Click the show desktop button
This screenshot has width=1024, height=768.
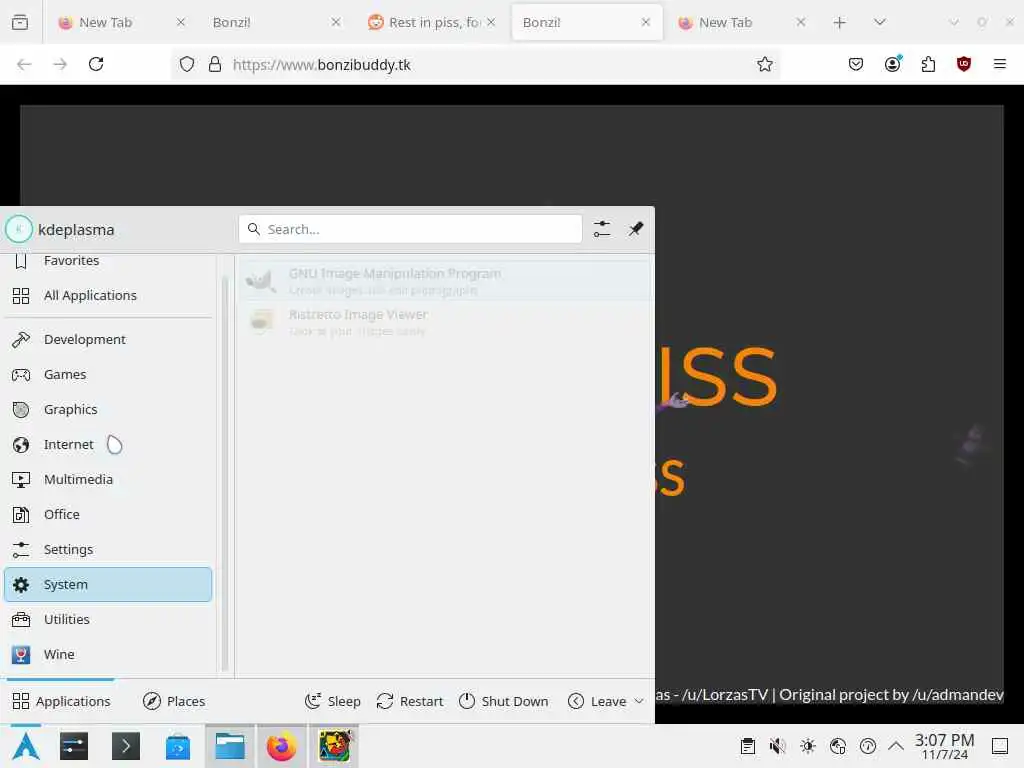tap(1000, 746)
